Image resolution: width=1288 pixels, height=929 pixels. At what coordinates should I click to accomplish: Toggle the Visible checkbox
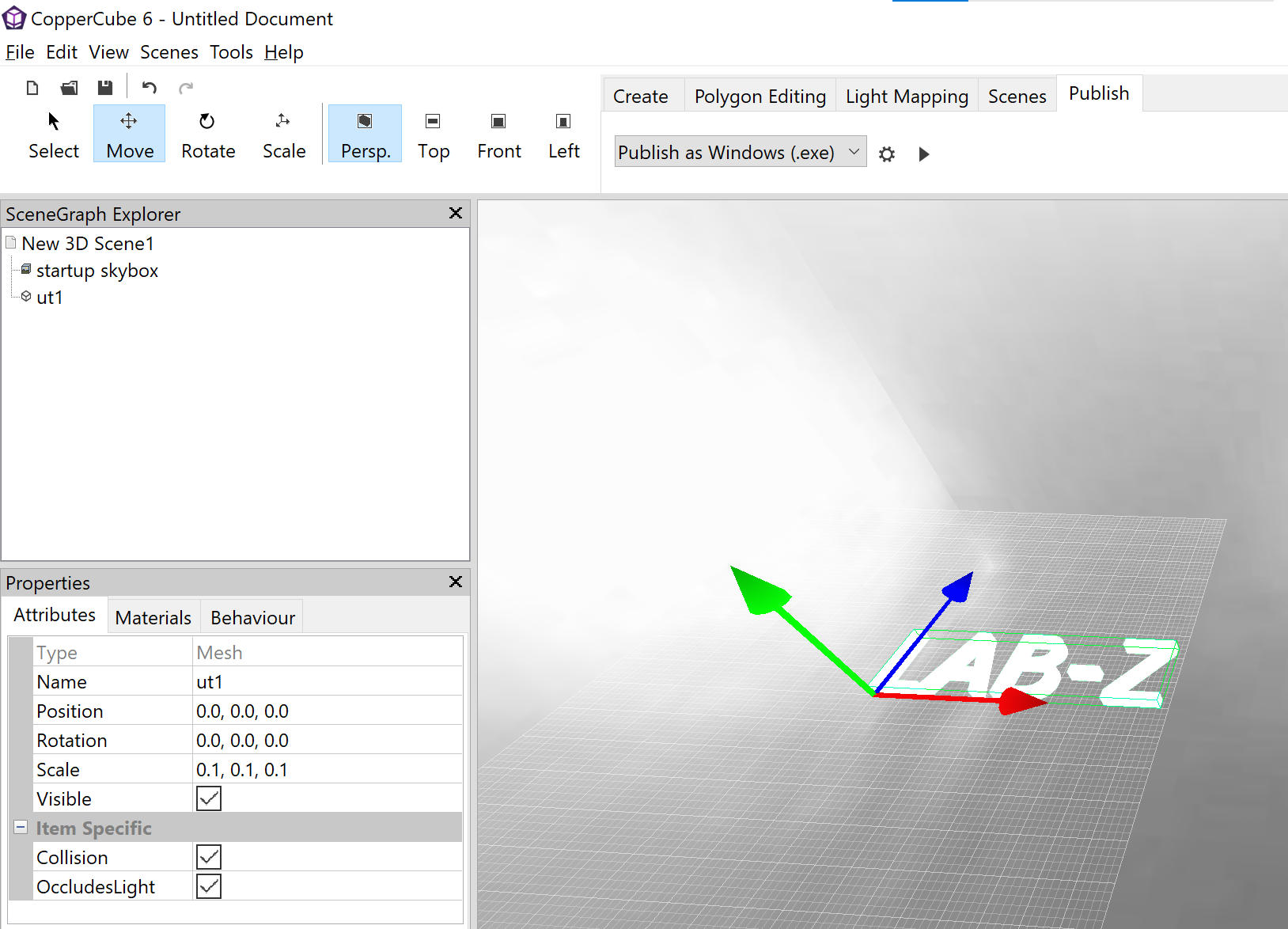[209, 798]
